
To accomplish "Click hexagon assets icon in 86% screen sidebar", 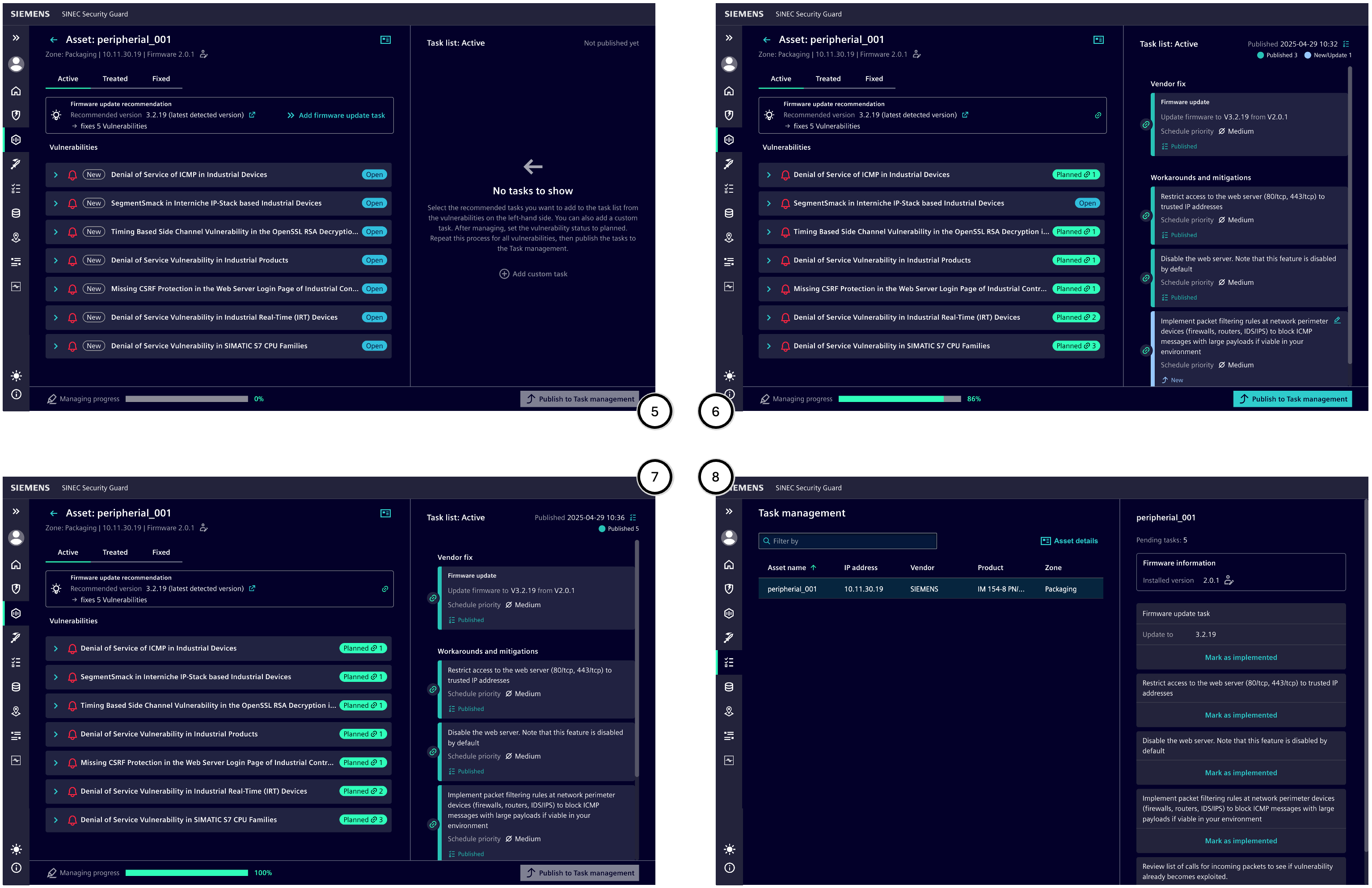I will pos(729,140).
